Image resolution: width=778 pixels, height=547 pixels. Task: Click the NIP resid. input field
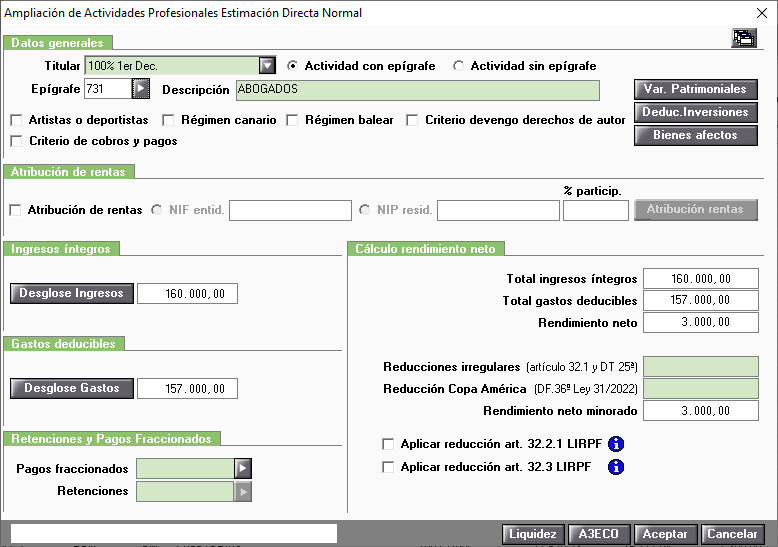click(498, 210)
